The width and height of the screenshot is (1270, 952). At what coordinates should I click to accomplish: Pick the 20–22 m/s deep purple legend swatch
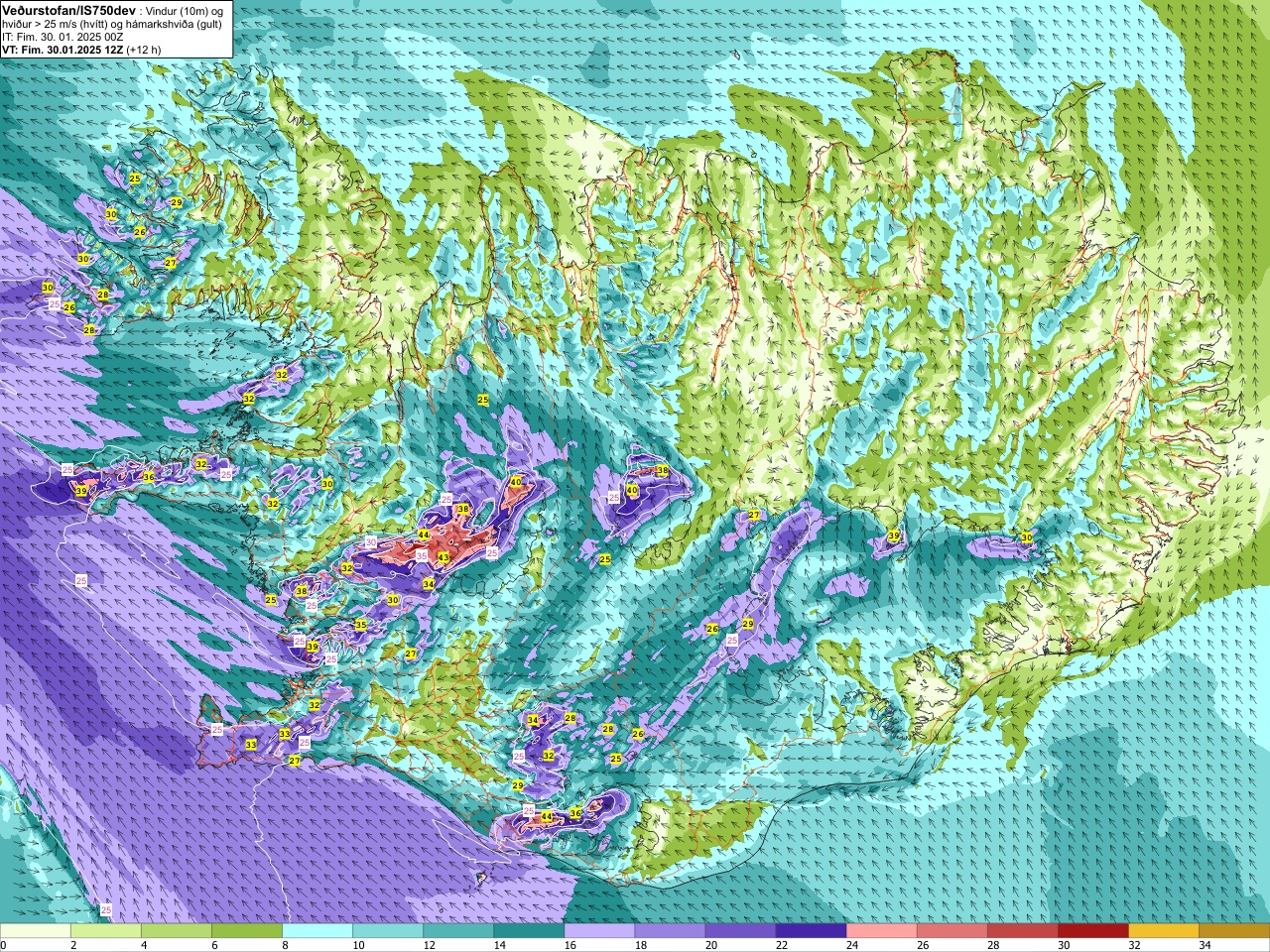click(740, 931)
